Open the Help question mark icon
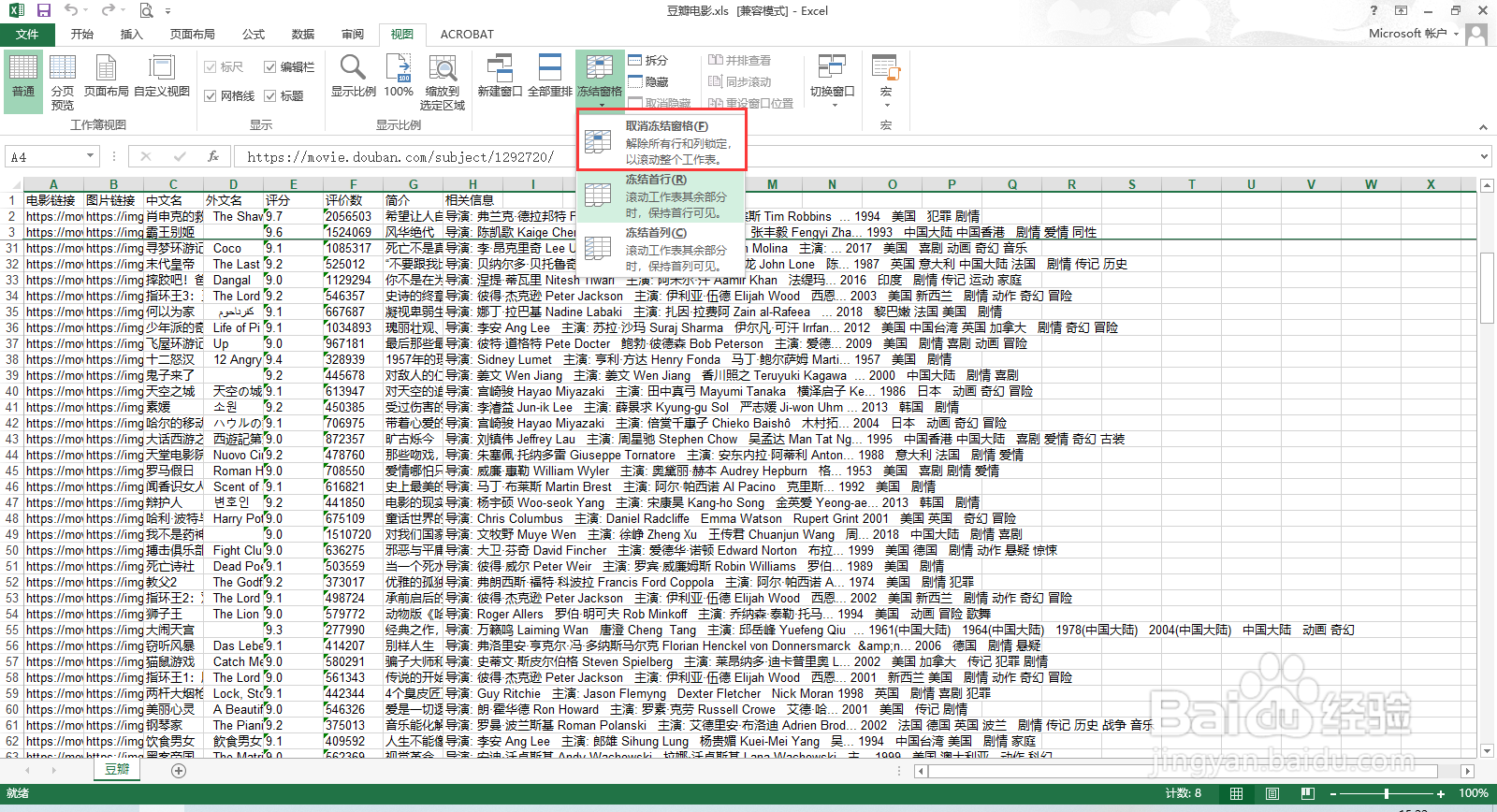 [x=1373, y=10]
